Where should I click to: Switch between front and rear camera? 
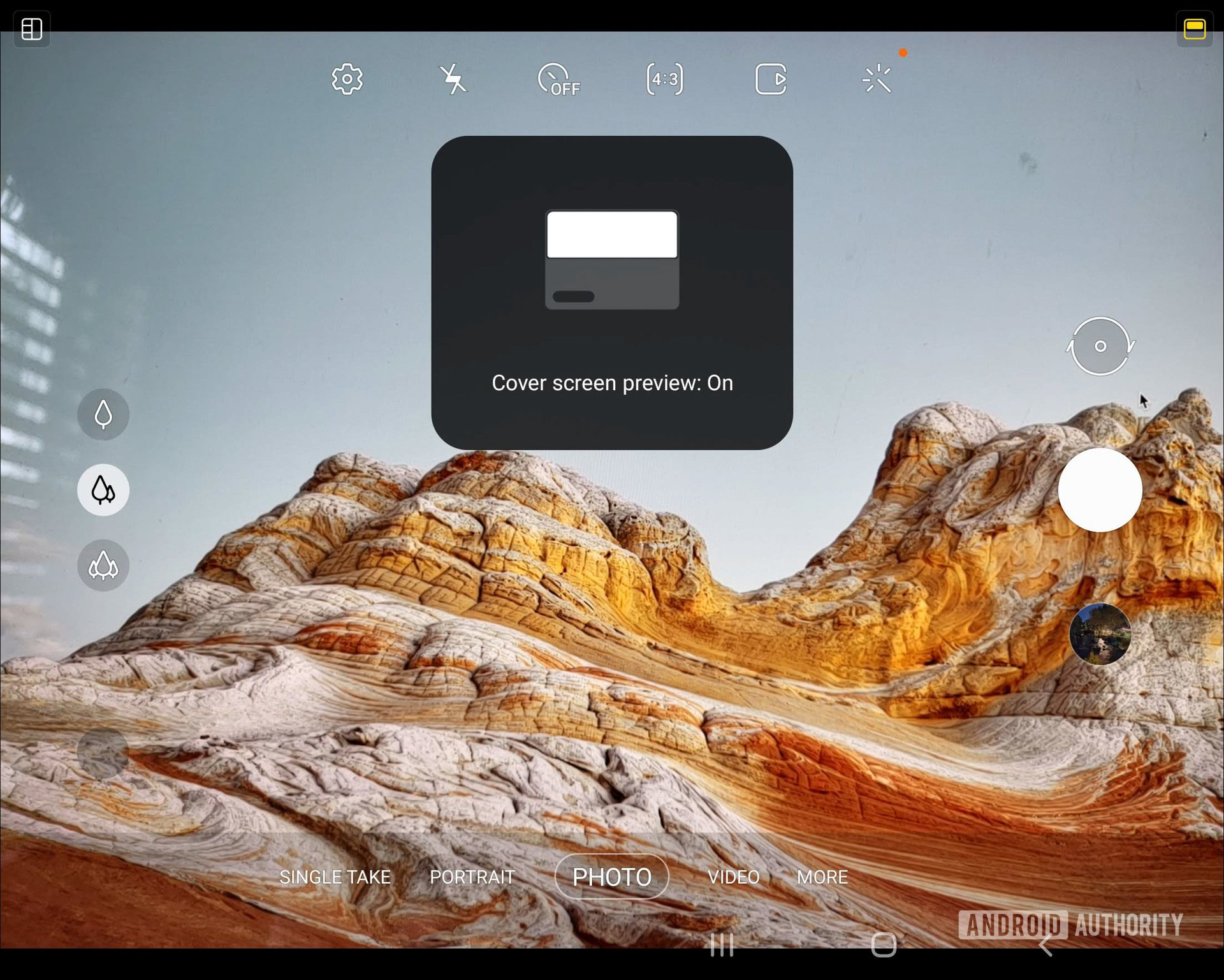pyautogui.click(x=1100, y=346)
